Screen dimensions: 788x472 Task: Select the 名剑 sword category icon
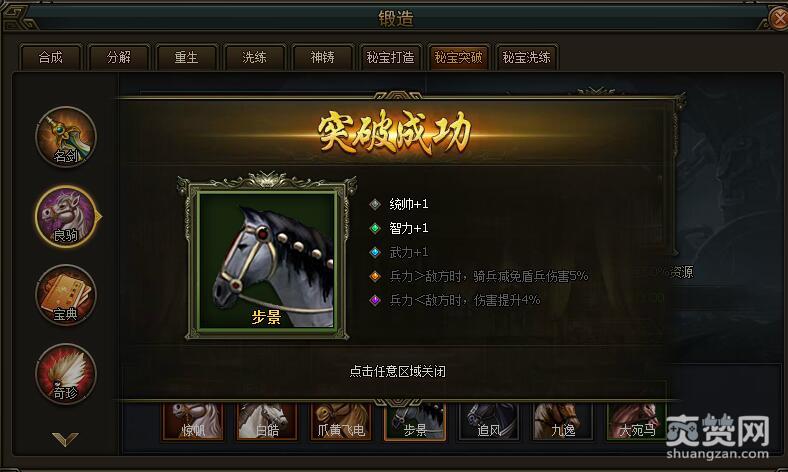66,137
